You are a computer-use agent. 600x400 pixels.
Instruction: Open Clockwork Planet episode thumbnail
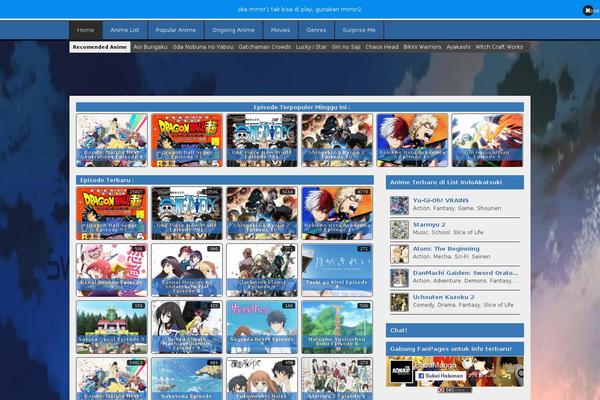click(x=262, y=270)
